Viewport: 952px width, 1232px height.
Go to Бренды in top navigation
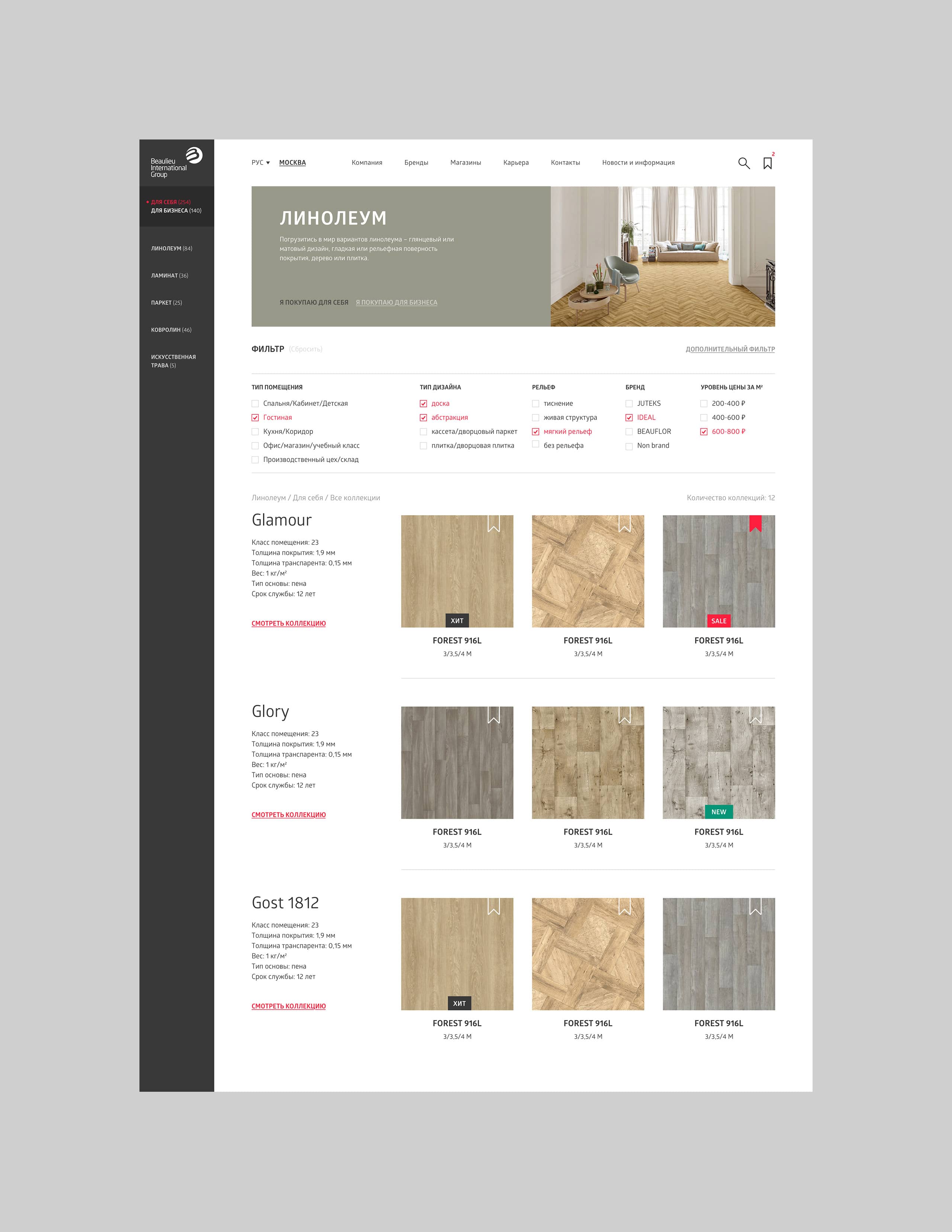point(416,163)
